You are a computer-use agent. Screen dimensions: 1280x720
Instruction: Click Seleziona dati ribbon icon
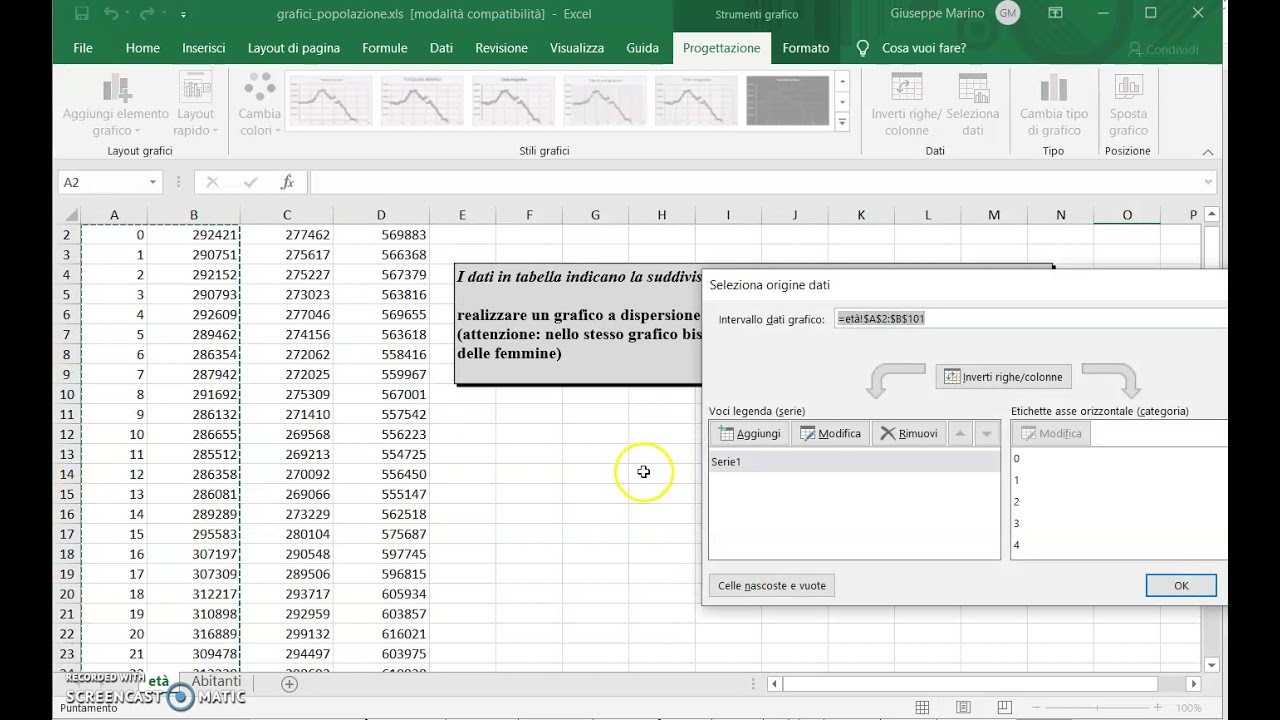[x=973, y=105]
